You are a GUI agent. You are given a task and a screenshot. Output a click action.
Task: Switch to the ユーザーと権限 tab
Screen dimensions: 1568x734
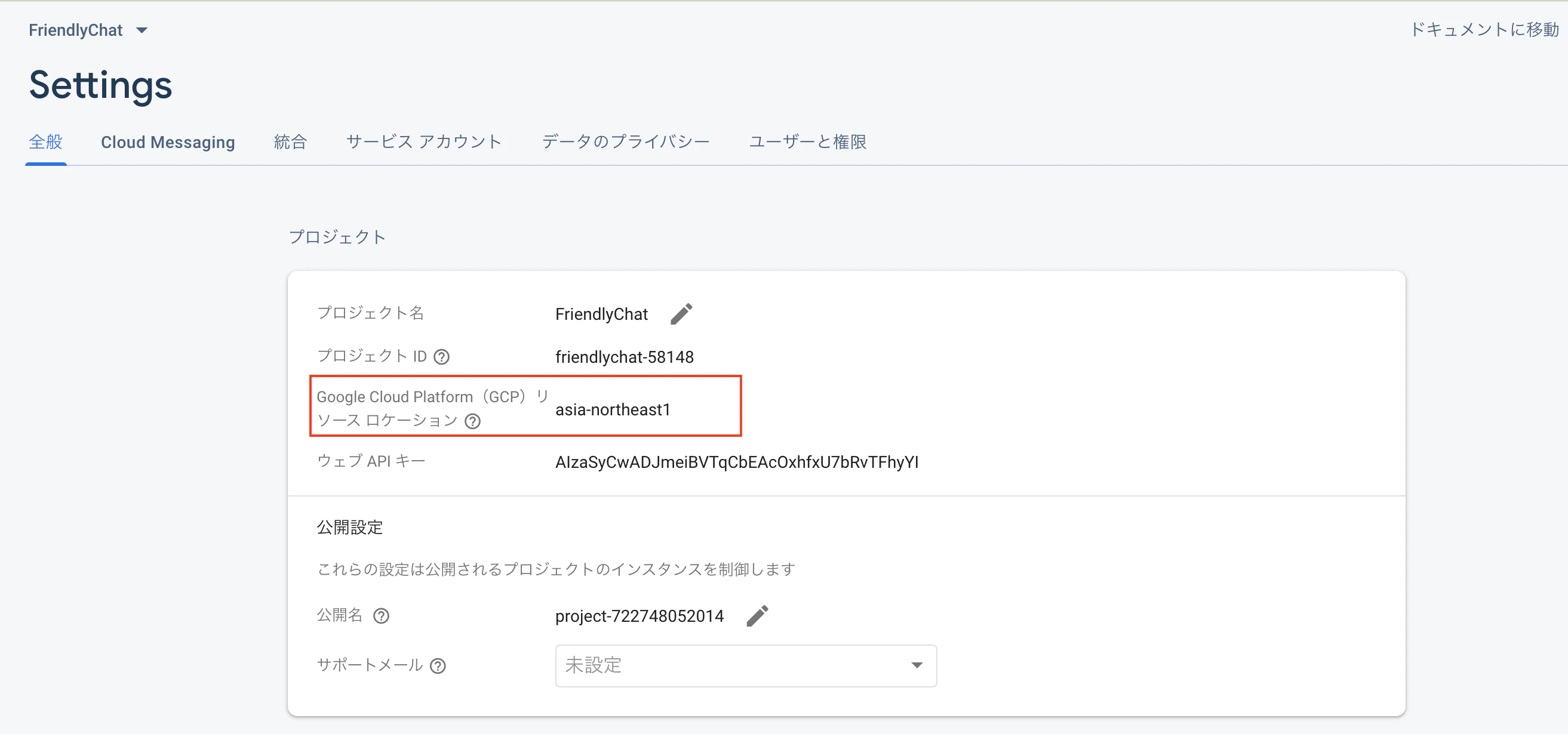click(x=808, y=141)
